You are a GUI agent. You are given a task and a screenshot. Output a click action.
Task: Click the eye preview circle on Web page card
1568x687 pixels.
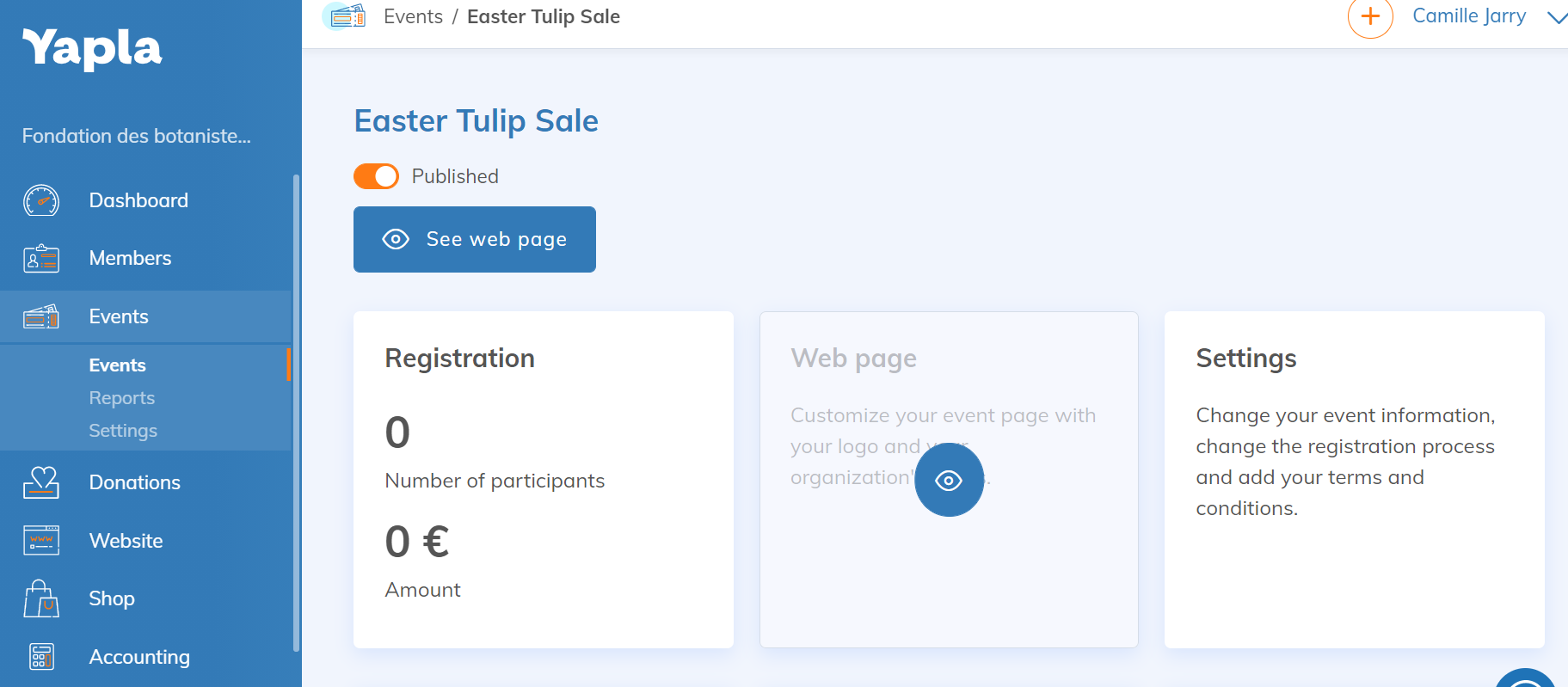(x=949, y=480)
